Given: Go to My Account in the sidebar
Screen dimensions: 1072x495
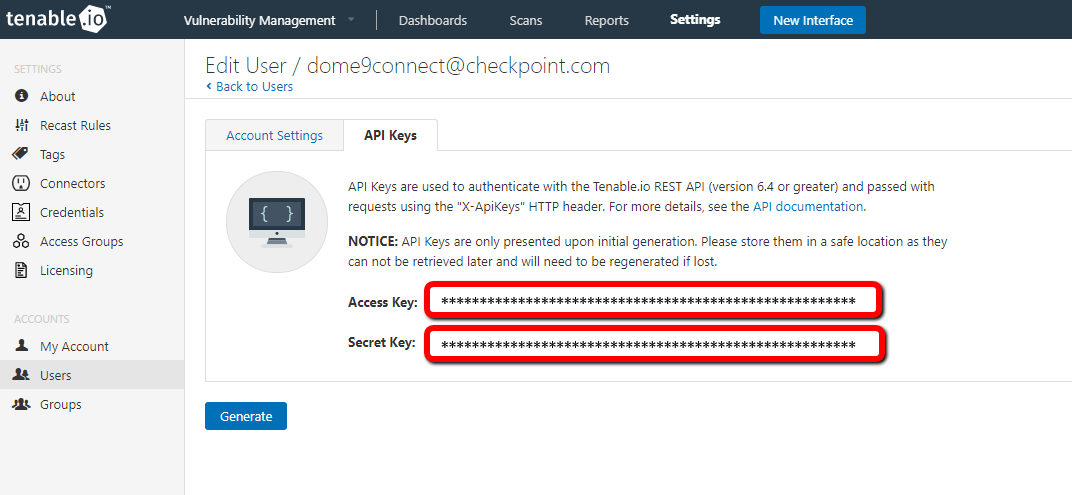Looking at the screenshot, I should 74,347.
